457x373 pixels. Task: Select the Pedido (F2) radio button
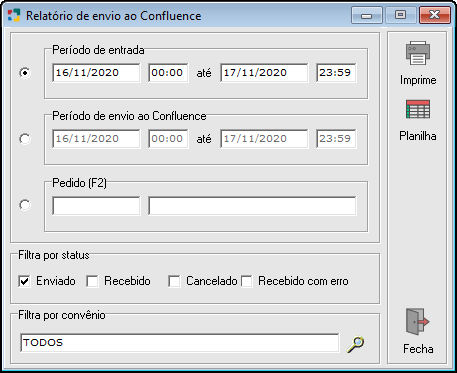25,205
